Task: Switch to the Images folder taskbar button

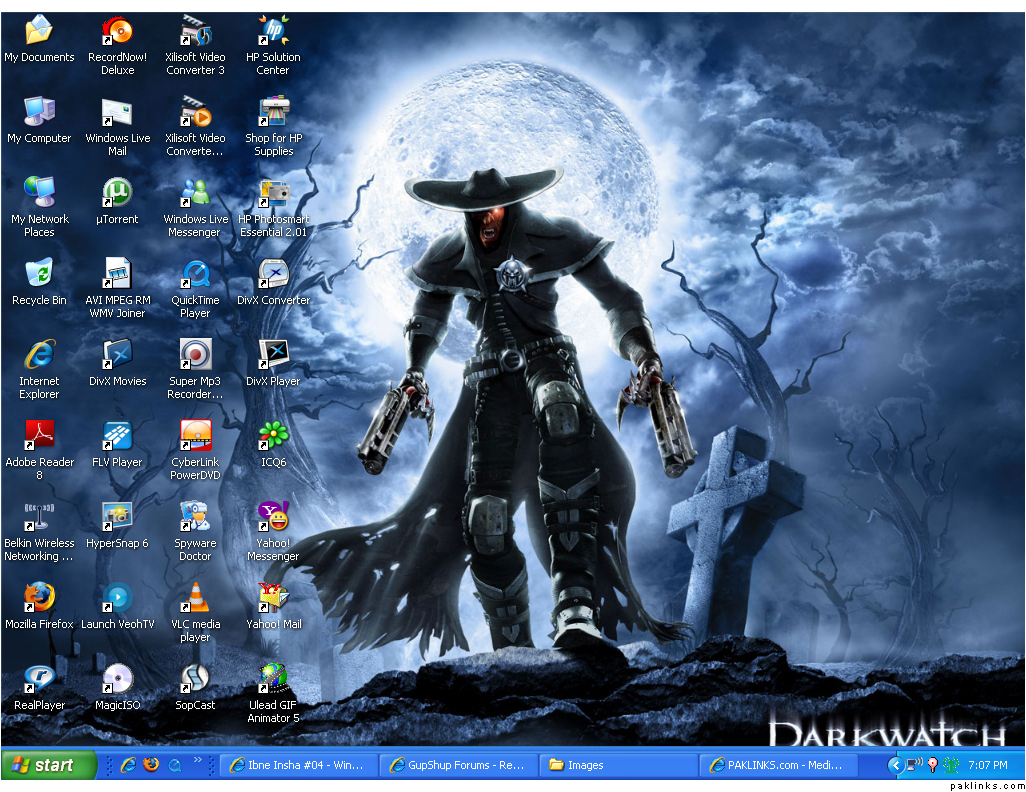Action: click(x=617, y=765)
